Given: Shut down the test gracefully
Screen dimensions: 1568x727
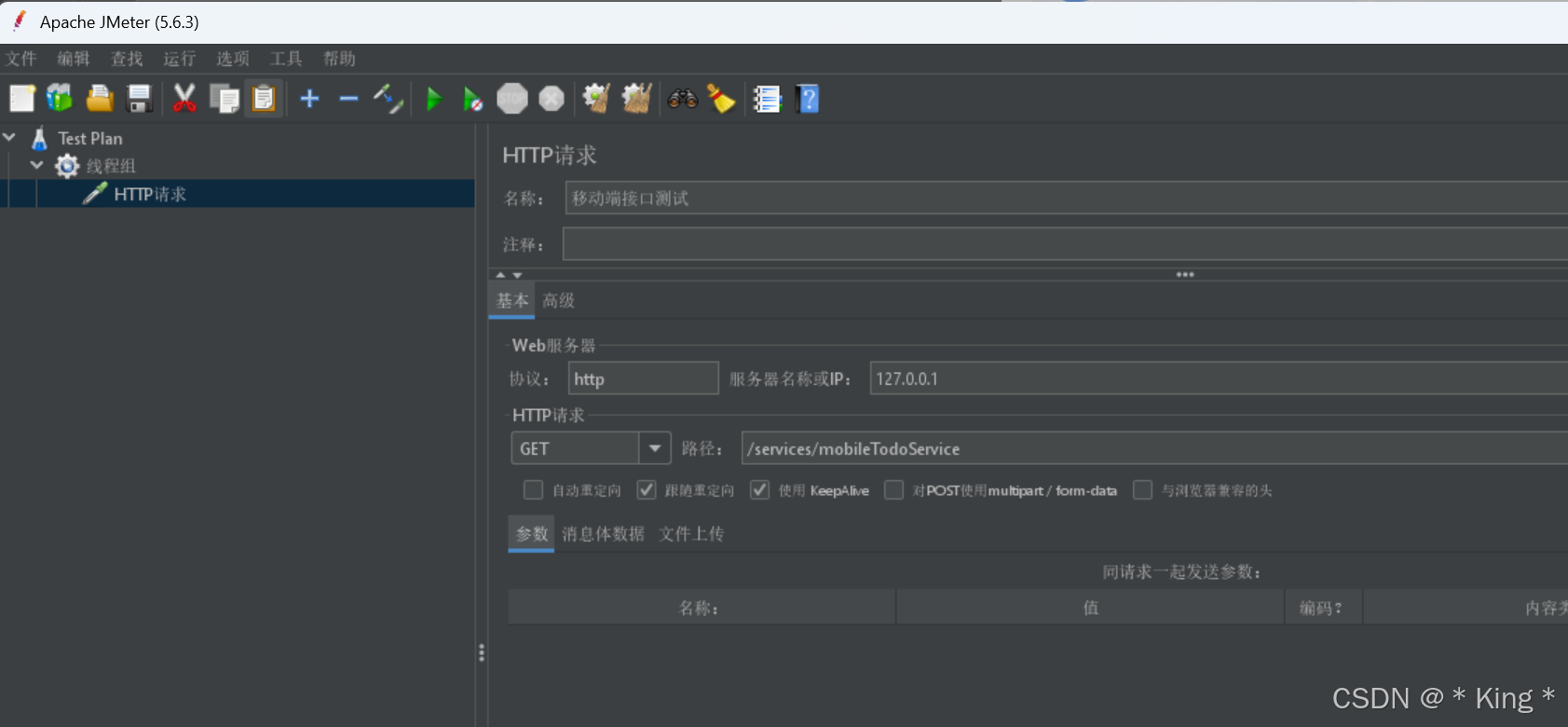Looking at the screenshot, I should click(552, 98).
